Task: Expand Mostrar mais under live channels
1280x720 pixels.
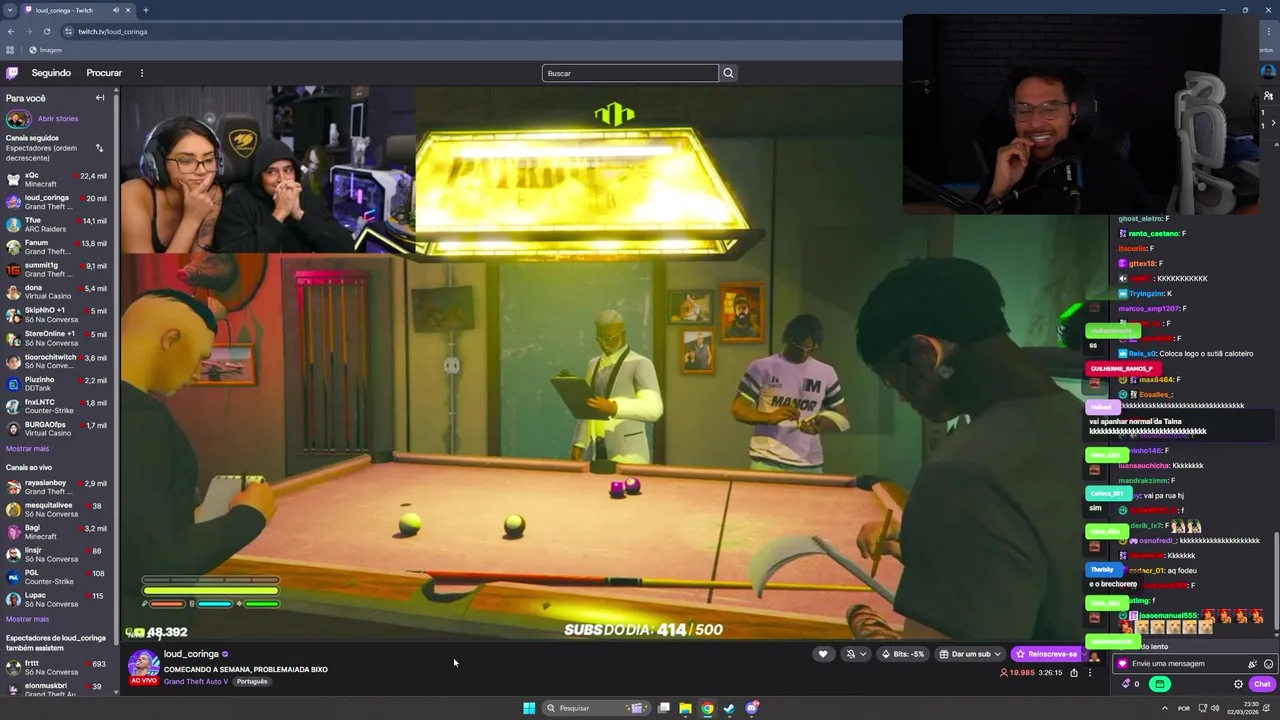Action: [x=27, y=619]
